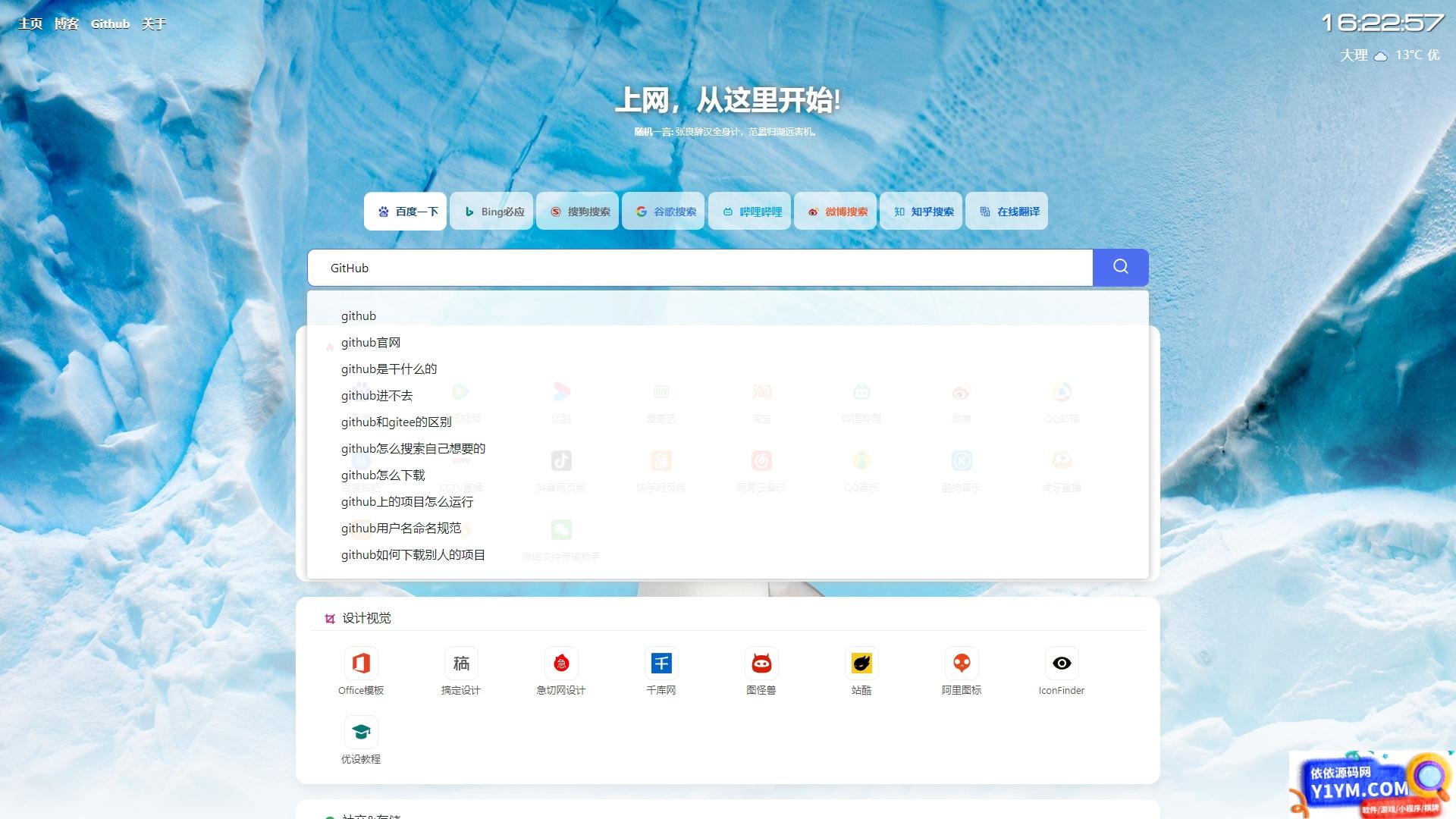Switch to 微博搜索 tab

tap(836, 212)
